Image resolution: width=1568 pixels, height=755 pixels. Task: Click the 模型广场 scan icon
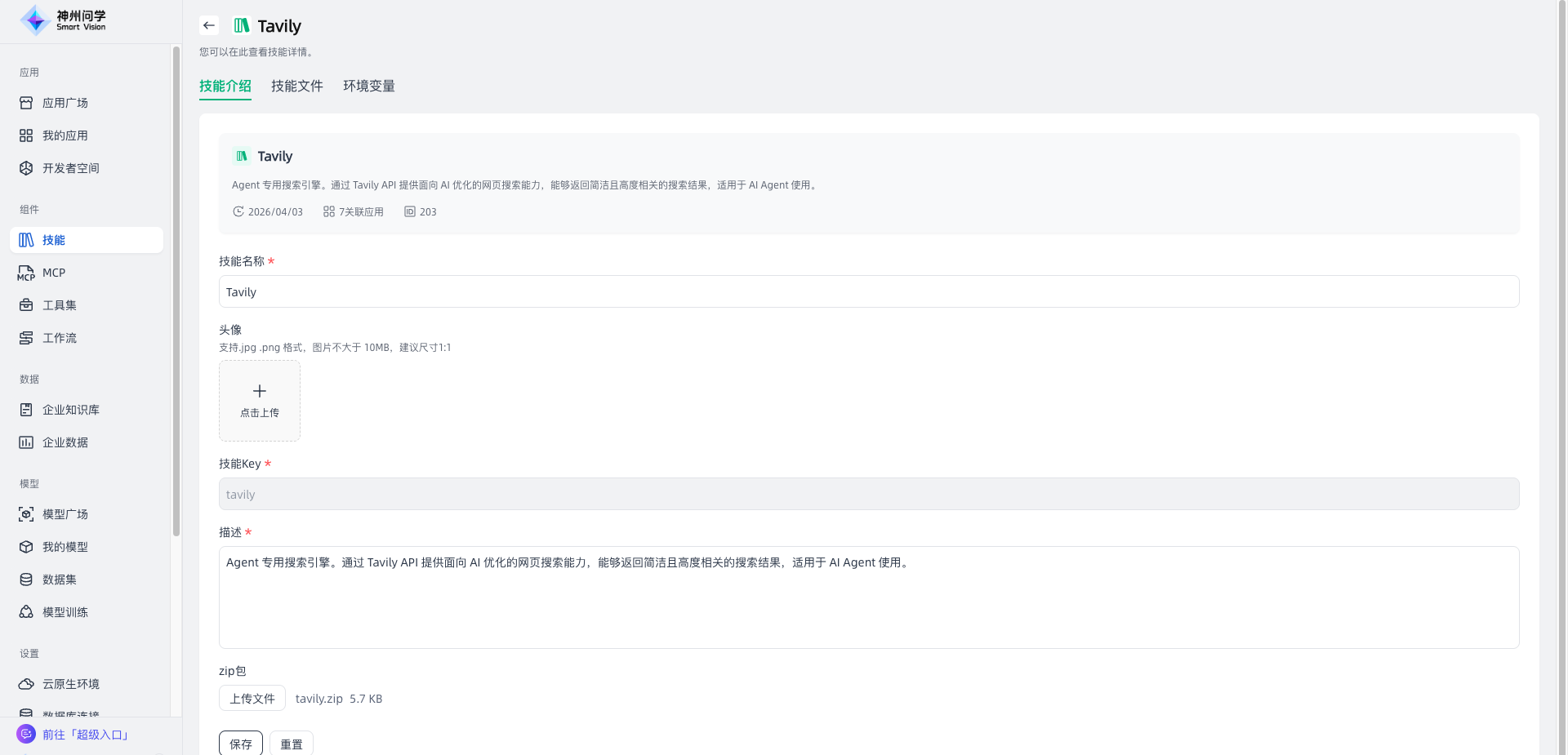(x=26, y=514)
